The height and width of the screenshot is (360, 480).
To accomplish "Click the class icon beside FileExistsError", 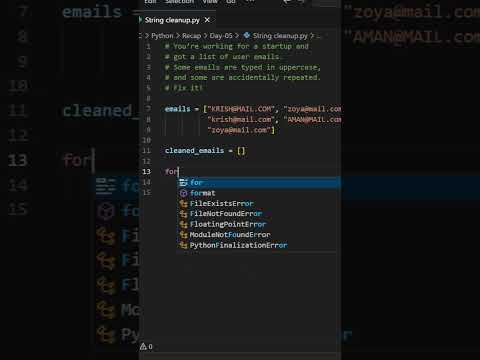I will coord(183,203).
